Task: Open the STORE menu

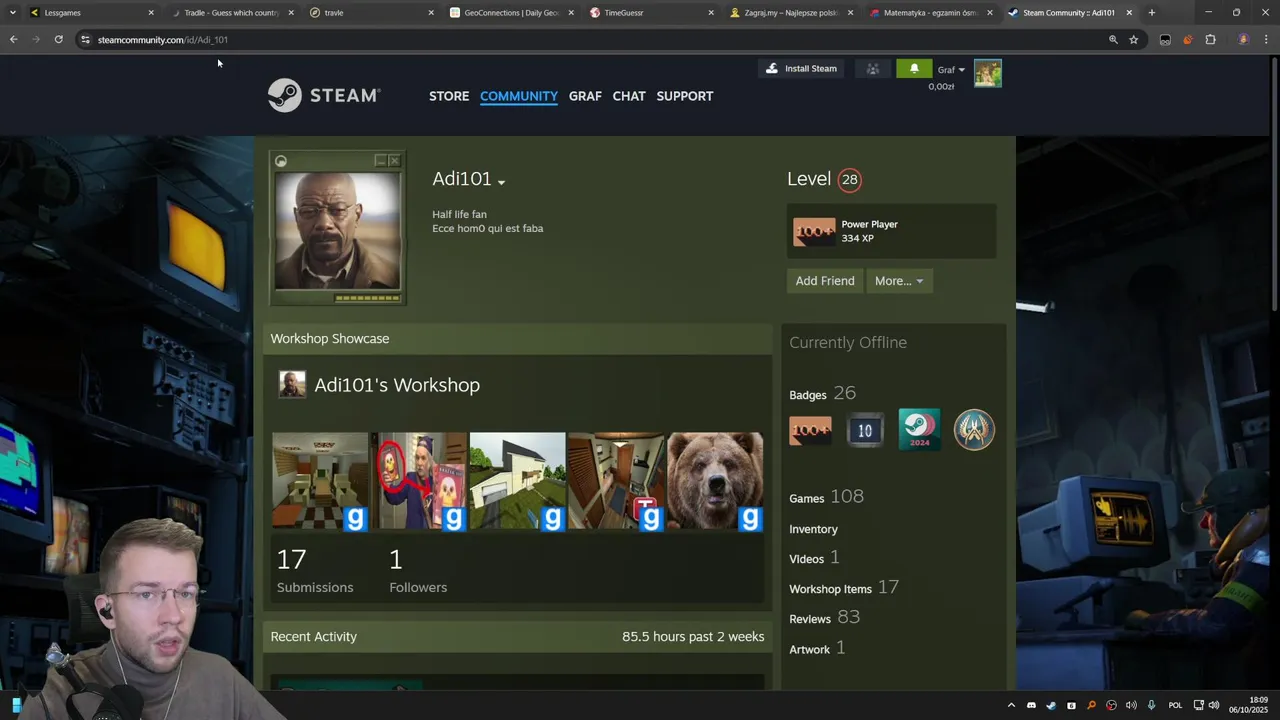Action: (449, 96)
